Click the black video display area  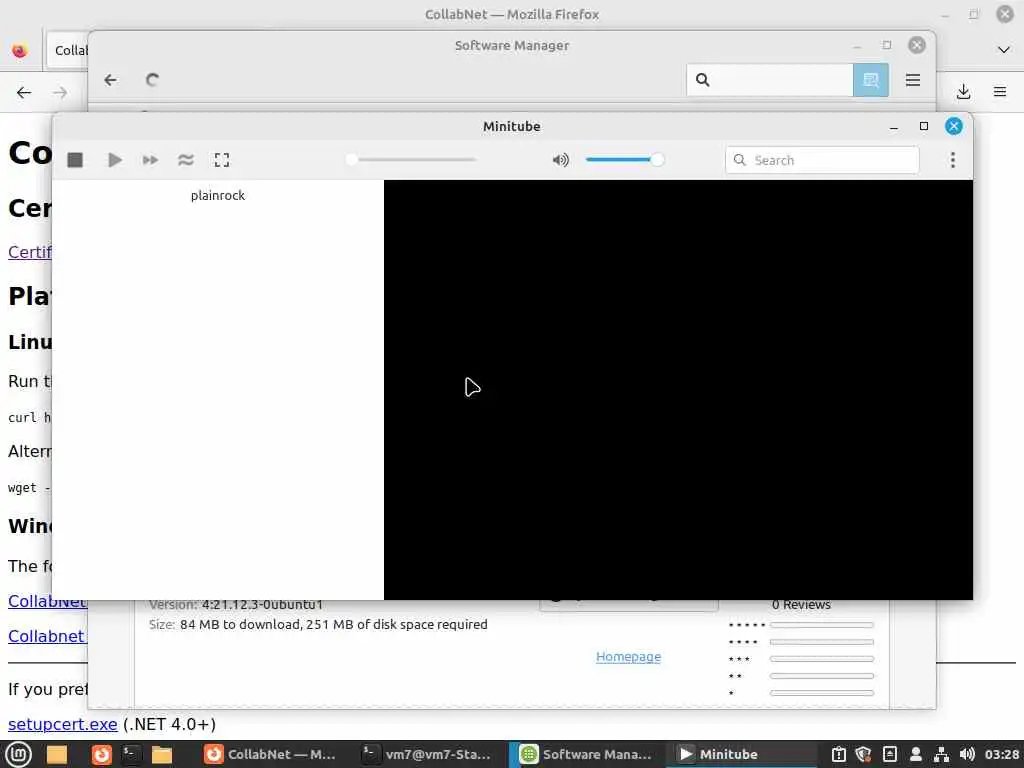[678, 389]
